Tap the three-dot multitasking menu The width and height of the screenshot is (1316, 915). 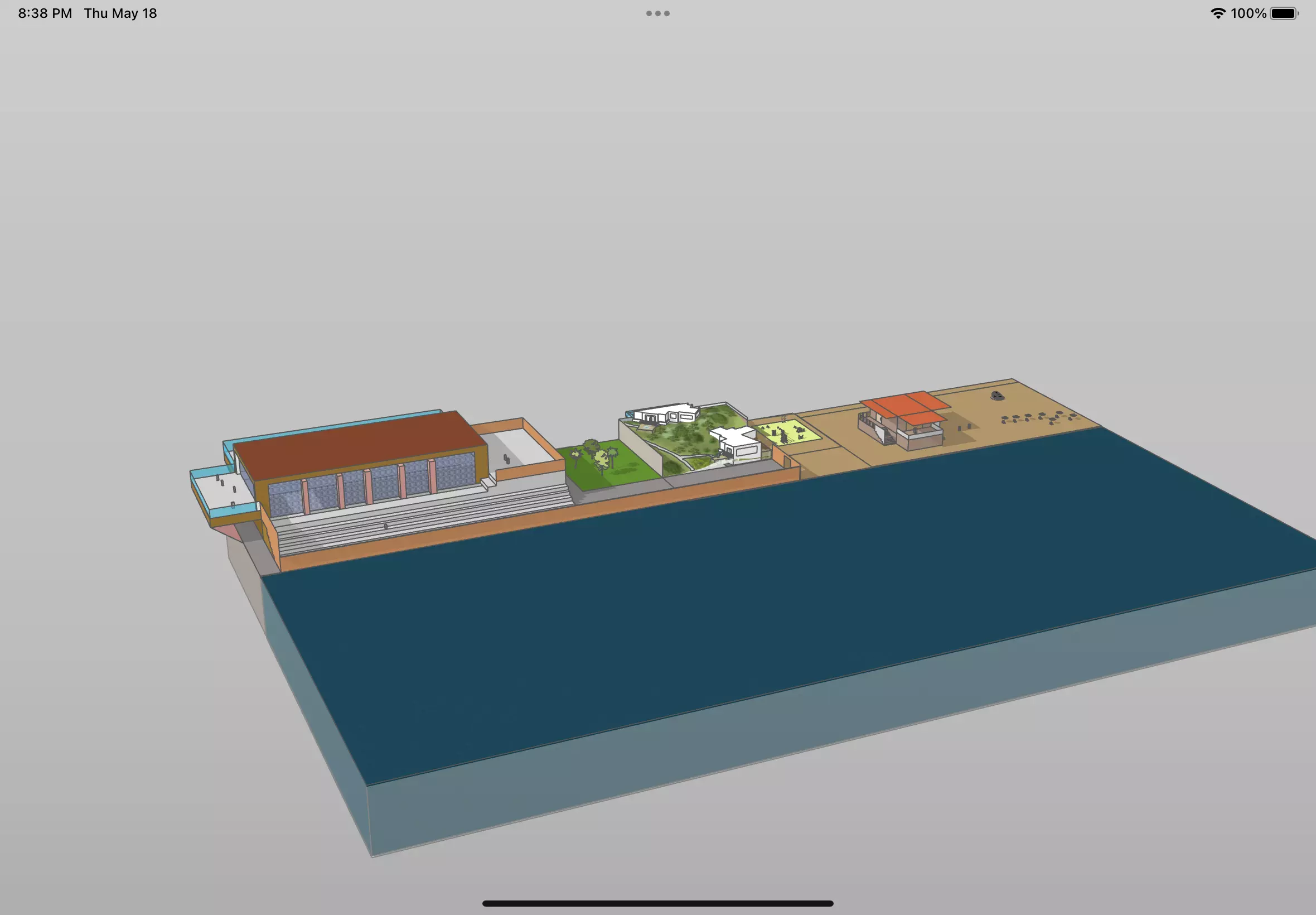click(x=657, y=13)
